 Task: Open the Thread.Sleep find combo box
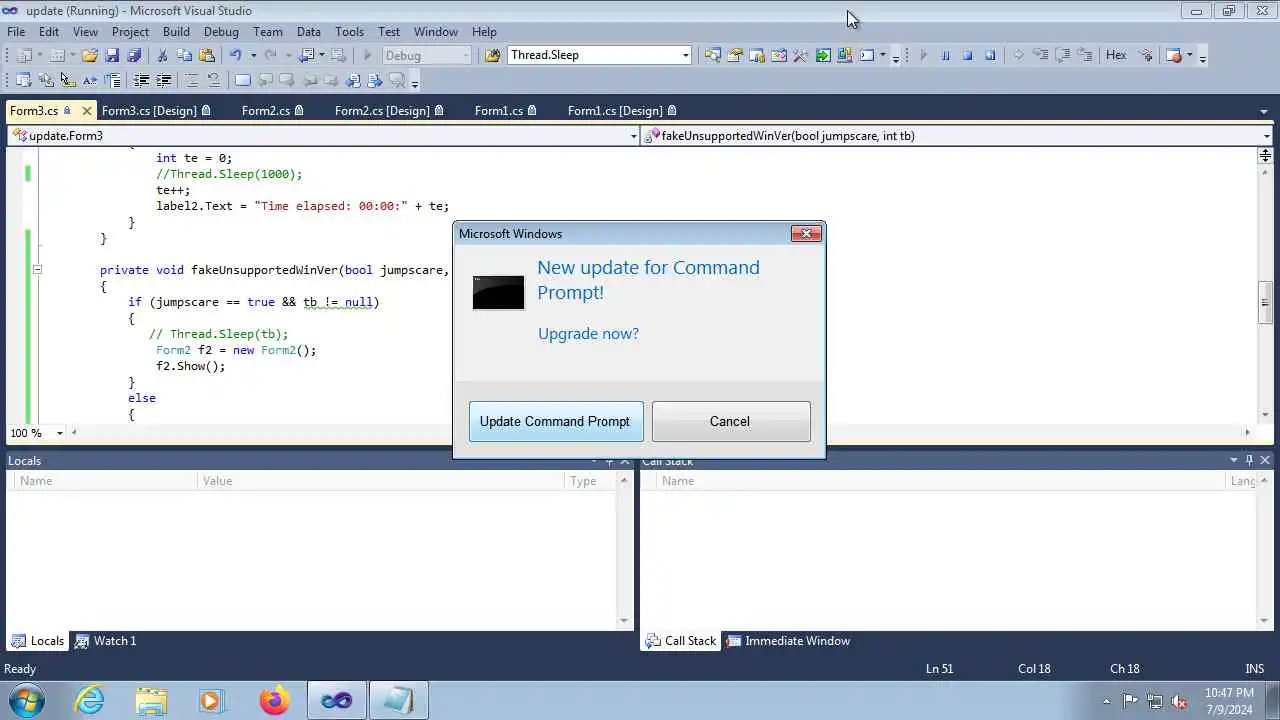point(600,56)
